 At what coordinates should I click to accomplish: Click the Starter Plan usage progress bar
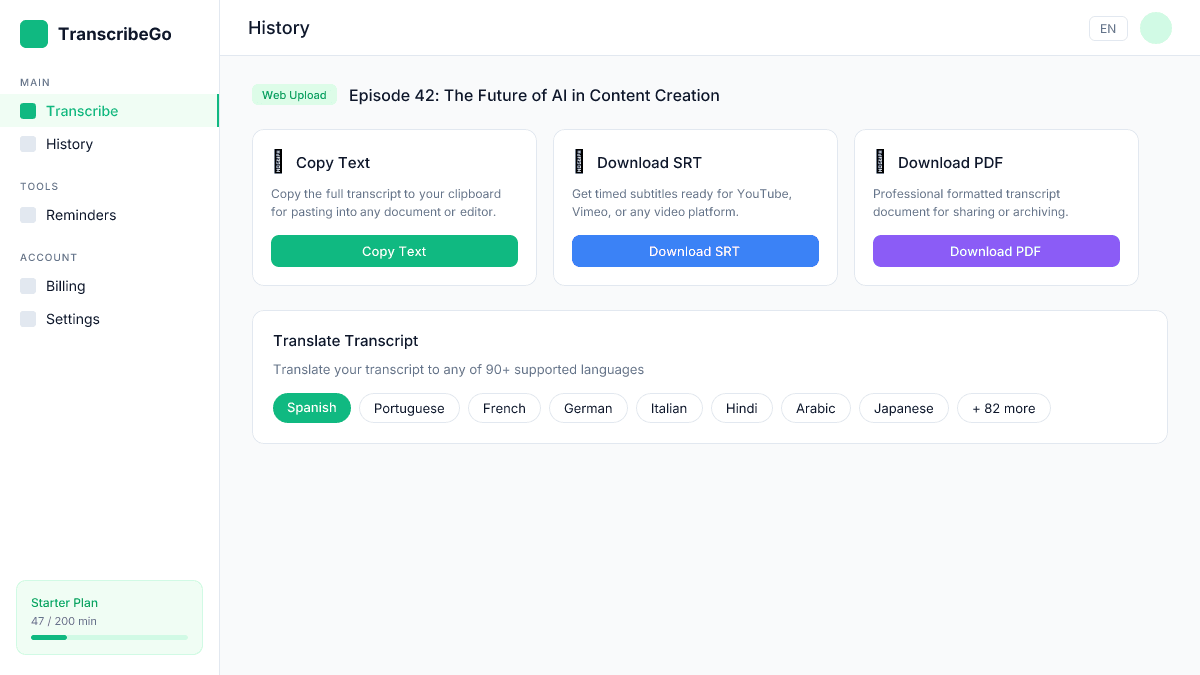click(109, 637)
